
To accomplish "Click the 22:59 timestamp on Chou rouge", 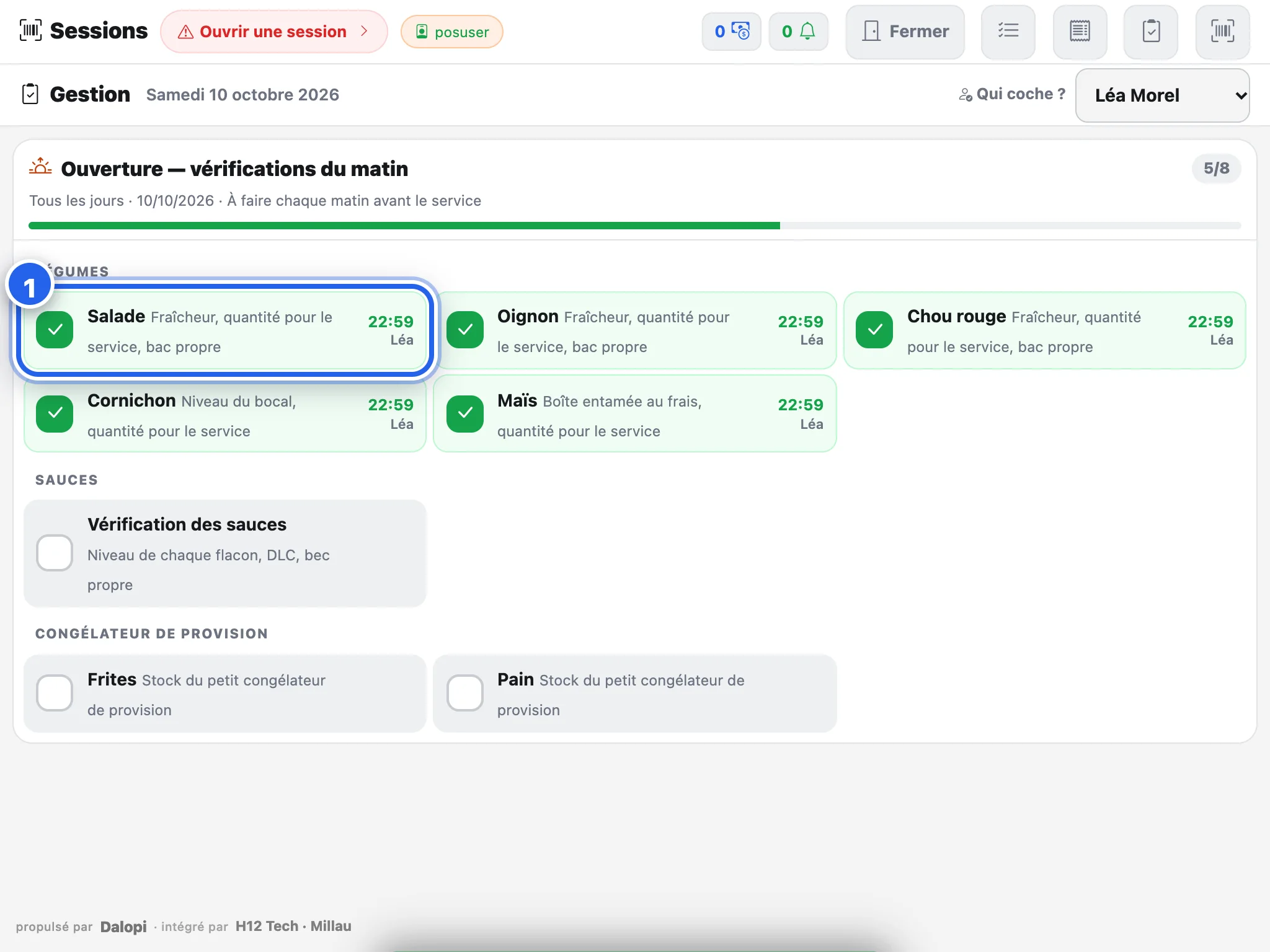I will tap(1210, 322).
